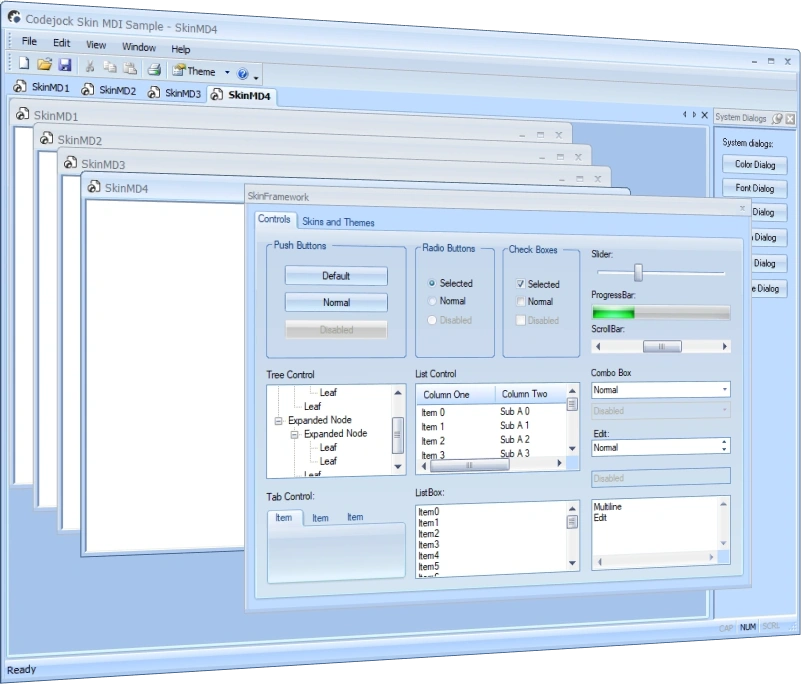Open a file with the folder icon
The width and height of the screenshot is (801, 684).
pos(44,64)
